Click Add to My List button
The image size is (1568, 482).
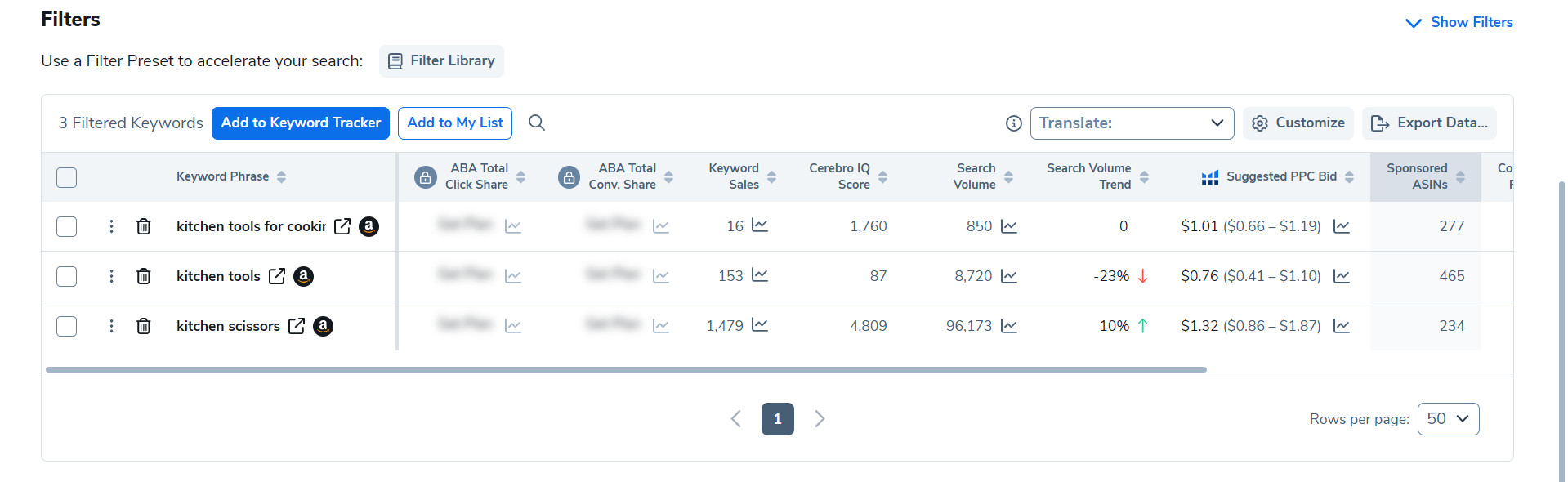[455, 123]
